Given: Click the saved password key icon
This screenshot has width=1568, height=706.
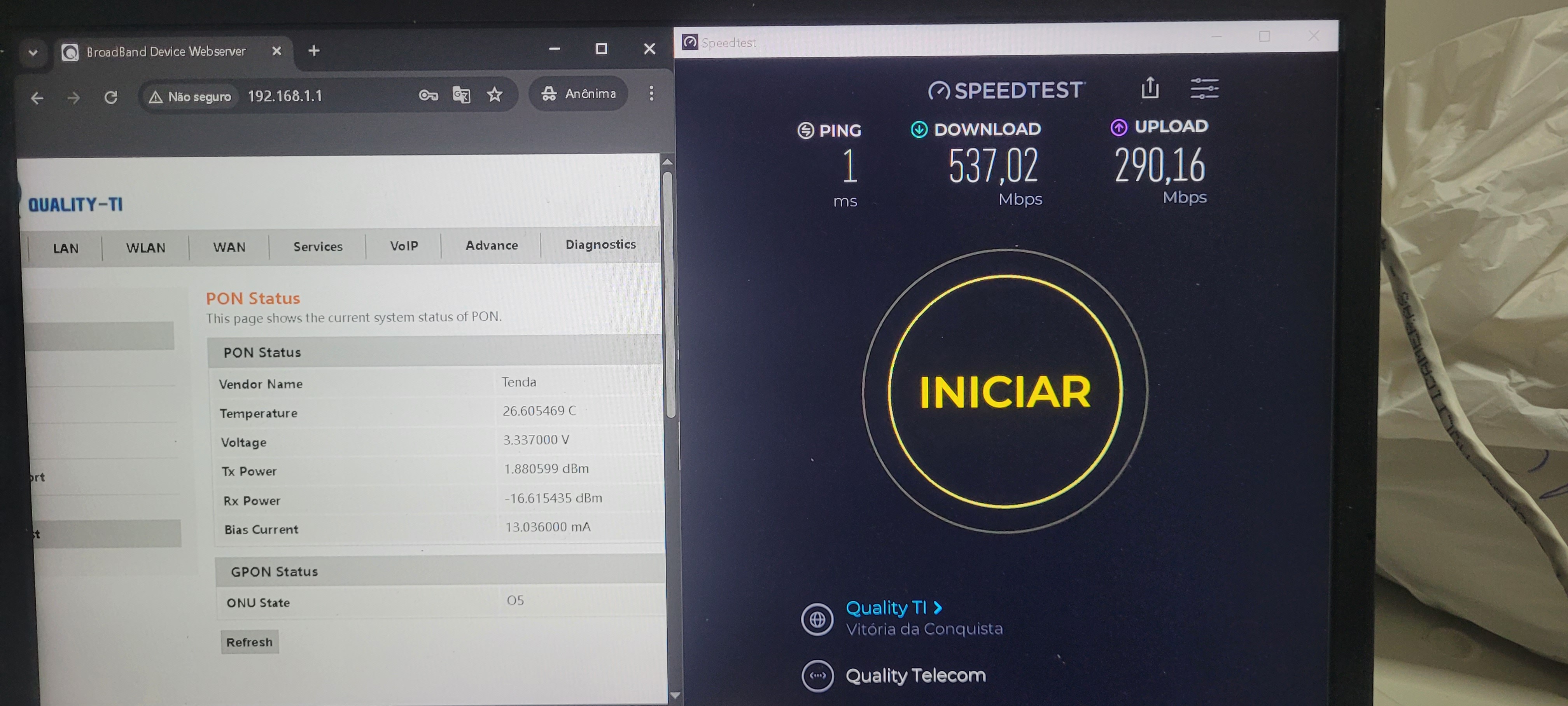Looking at the screenshot, I should pos(429,95).
